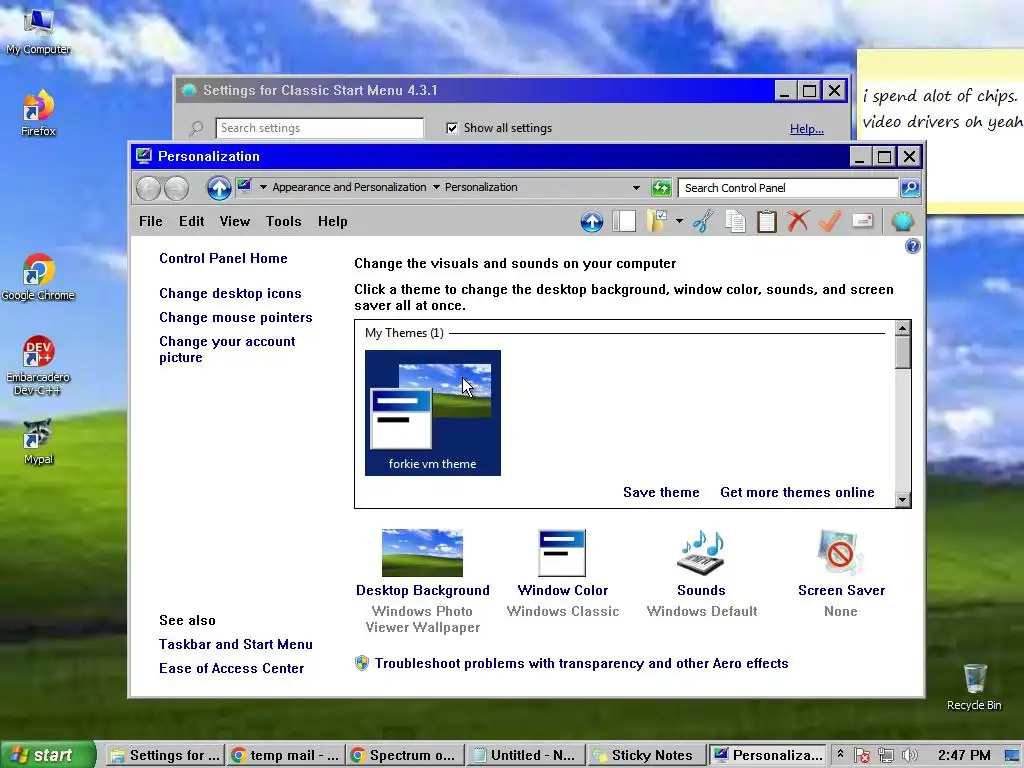Open Google Chrome desktop shortcut
Image resolution: width=1024 pixels, height=768 pixels.
[x=38, y=278]
